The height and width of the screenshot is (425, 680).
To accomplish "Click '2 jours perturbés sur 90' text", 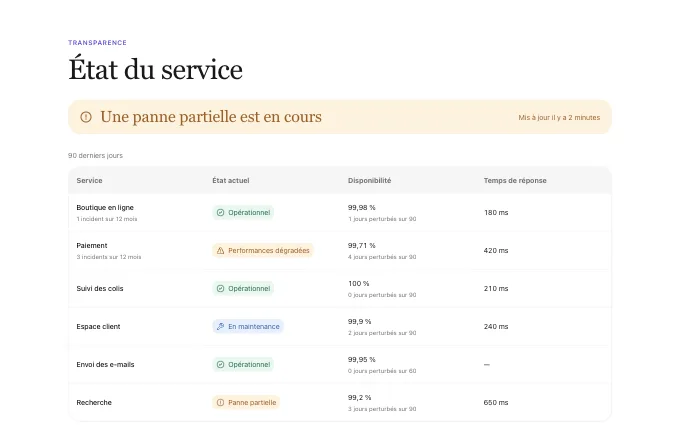I will click(x=382, y=333).
